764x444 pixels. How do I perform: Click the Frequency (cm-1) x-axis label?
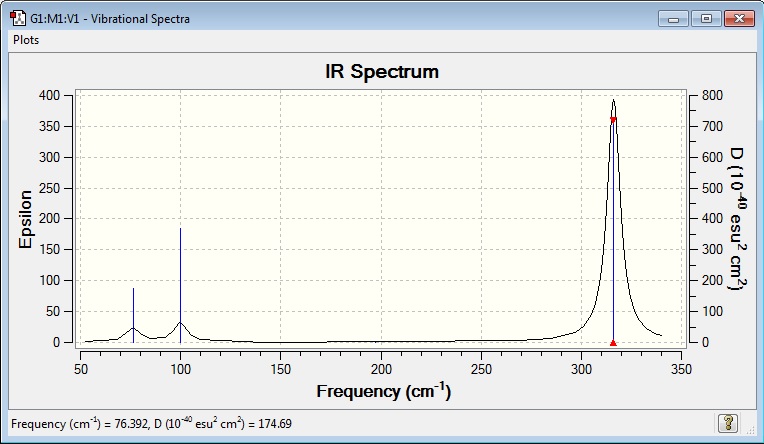coord(384,391)
